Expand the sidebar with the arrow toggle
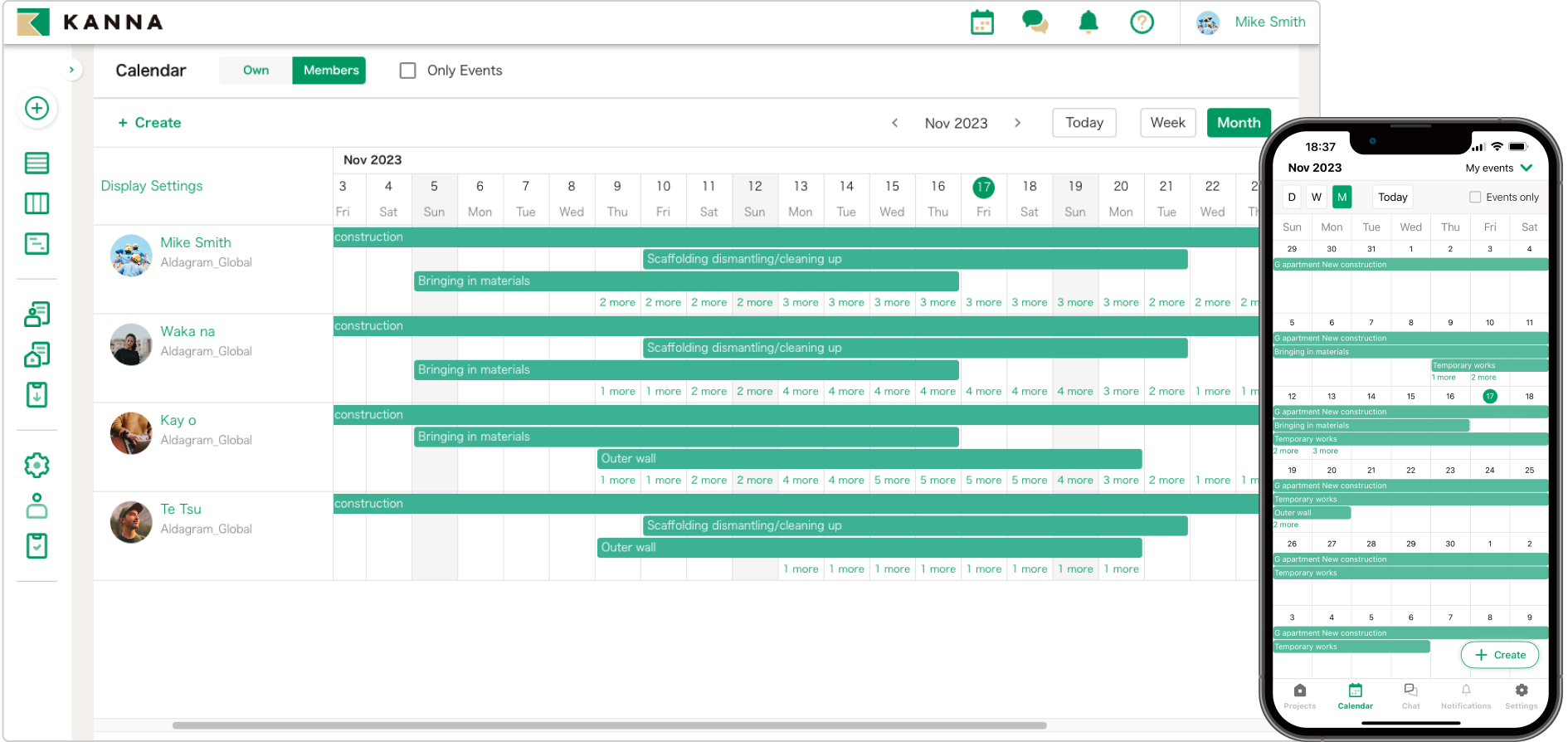Screen dimensions: 1568x742 [x=72, y=70]
